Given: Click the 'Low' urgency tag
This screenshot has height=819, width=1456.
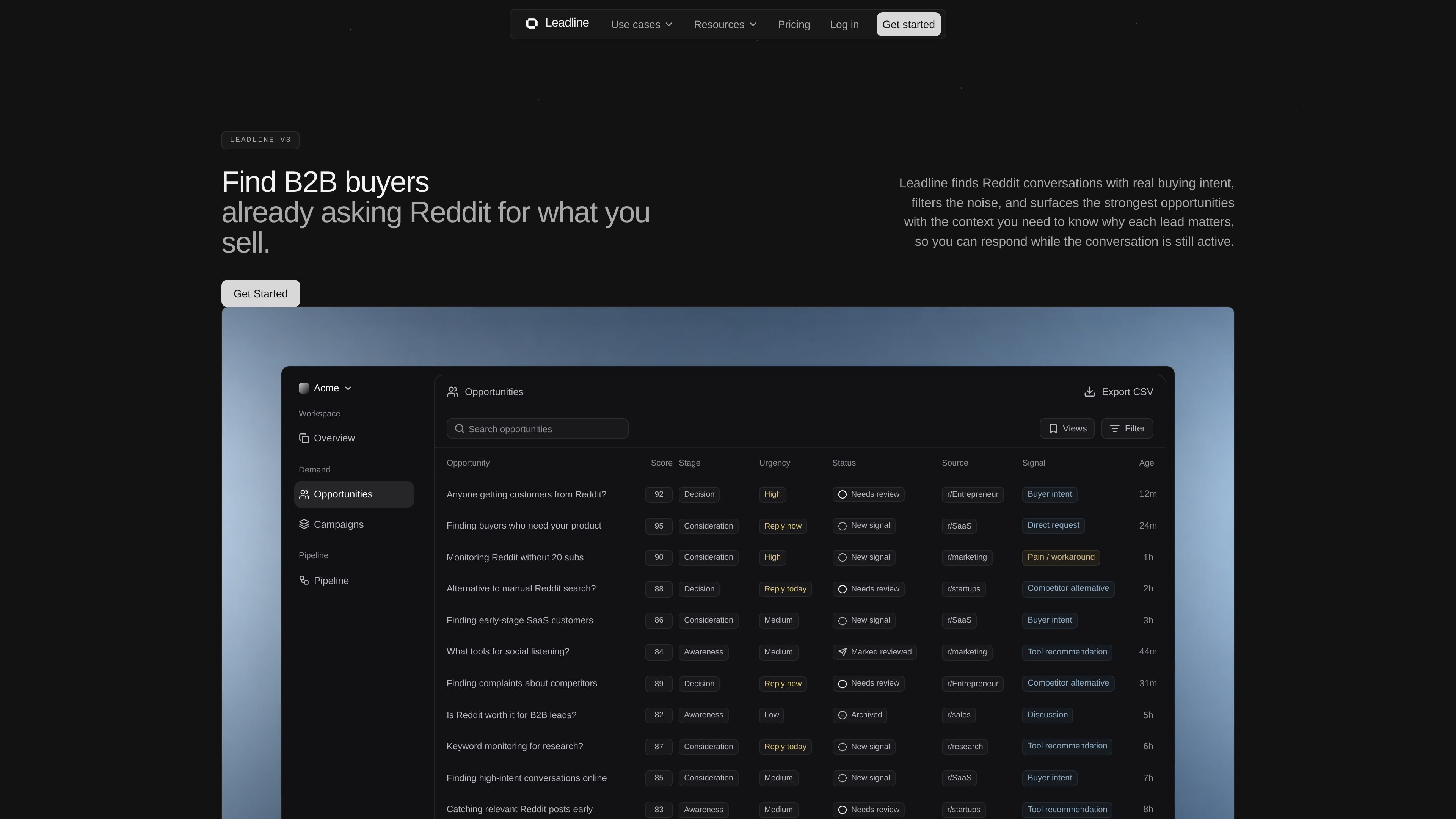Looking at the screenshot, I should 772,715.
